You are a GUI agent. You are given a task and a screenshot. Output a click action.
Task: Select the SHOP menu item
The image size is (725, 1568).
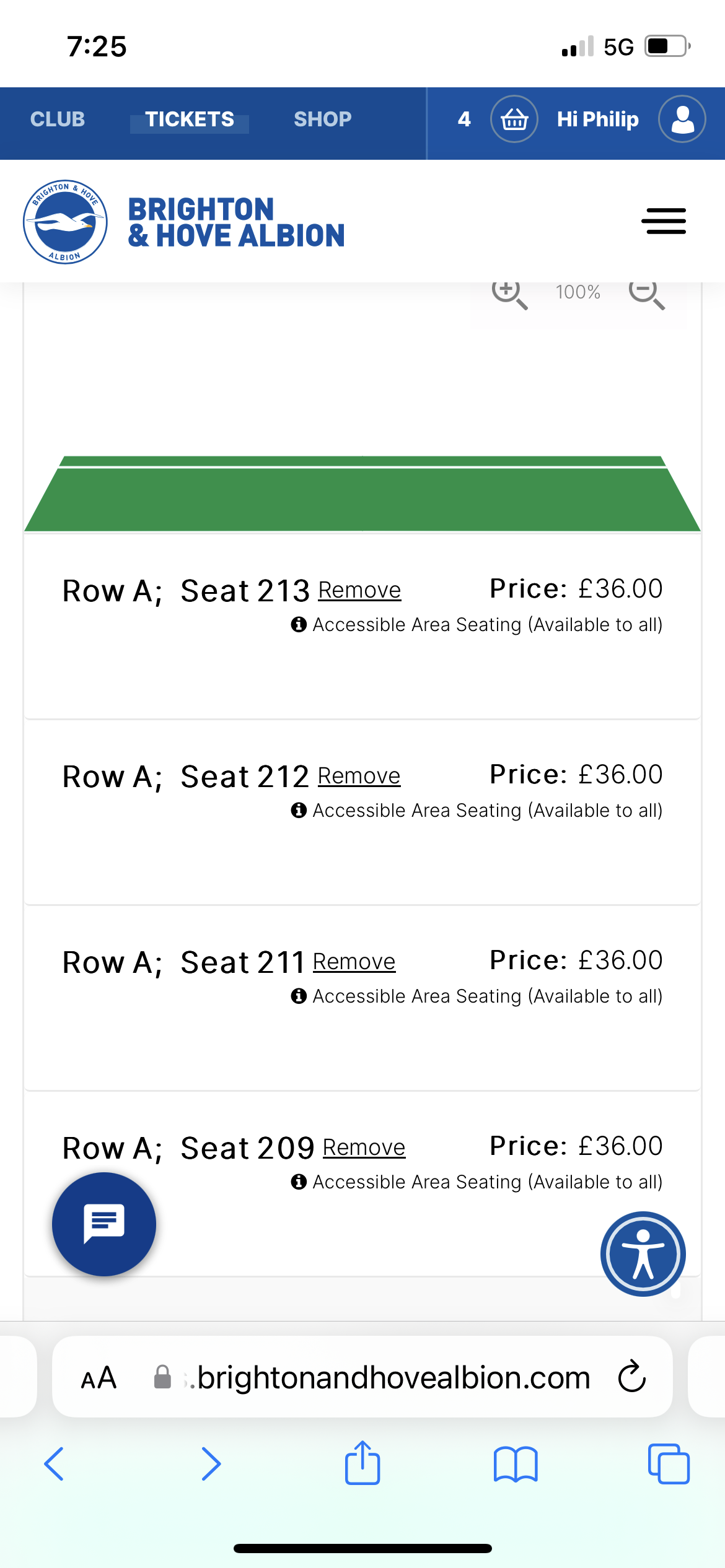click(x=323, y=119)
